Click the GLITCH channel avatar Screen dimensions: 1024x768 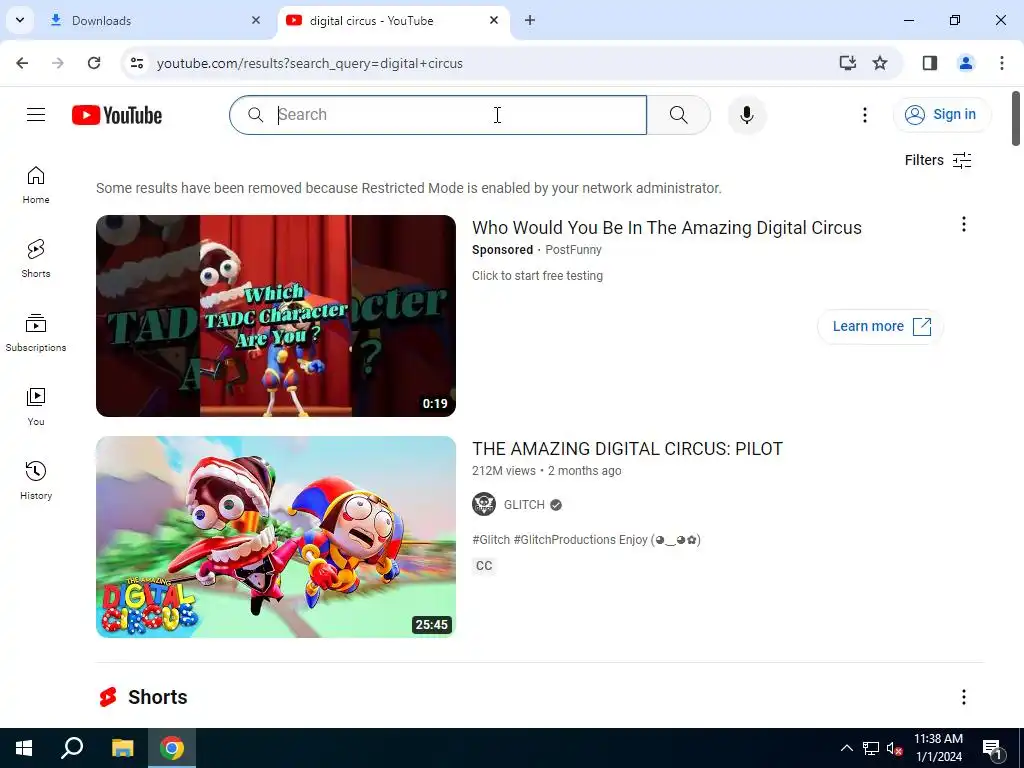[x=484, y=504]
